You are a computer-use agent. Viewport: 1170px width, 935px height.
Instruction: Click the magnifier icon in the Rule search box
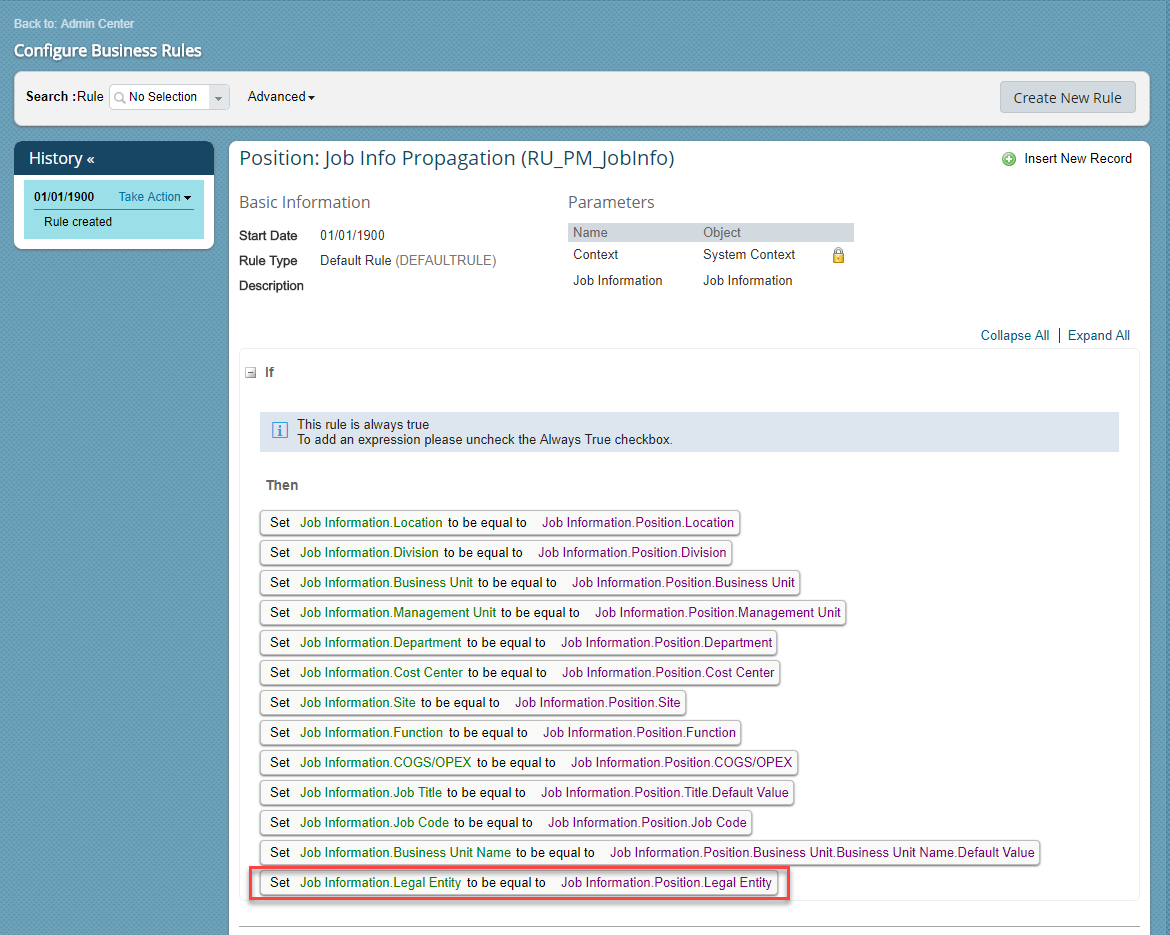[119, 97]
